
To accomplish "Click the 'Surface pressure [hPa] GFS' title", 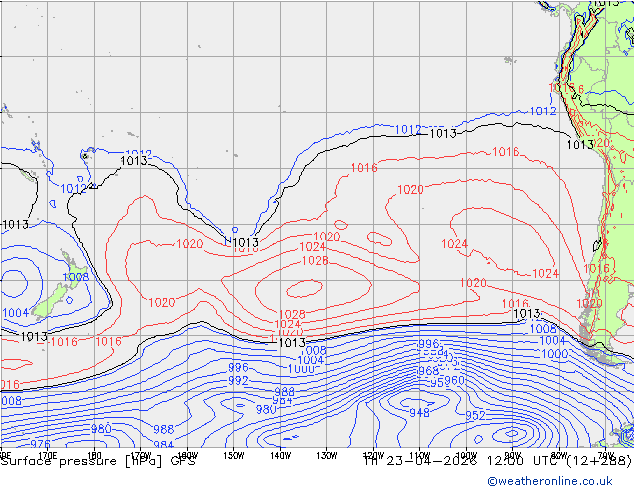I will 98,461.
